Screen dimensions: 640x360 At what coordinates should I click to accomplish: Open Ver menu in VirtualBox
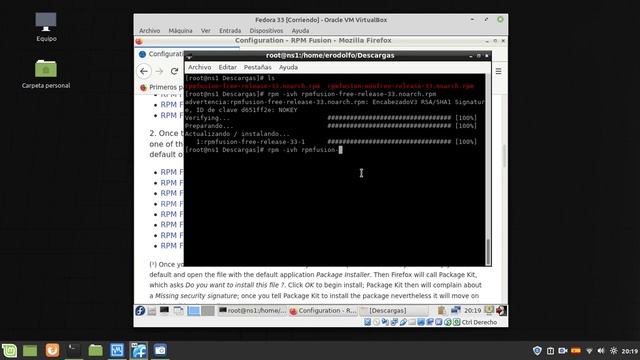pyautogui.click(x=205, y=31)
